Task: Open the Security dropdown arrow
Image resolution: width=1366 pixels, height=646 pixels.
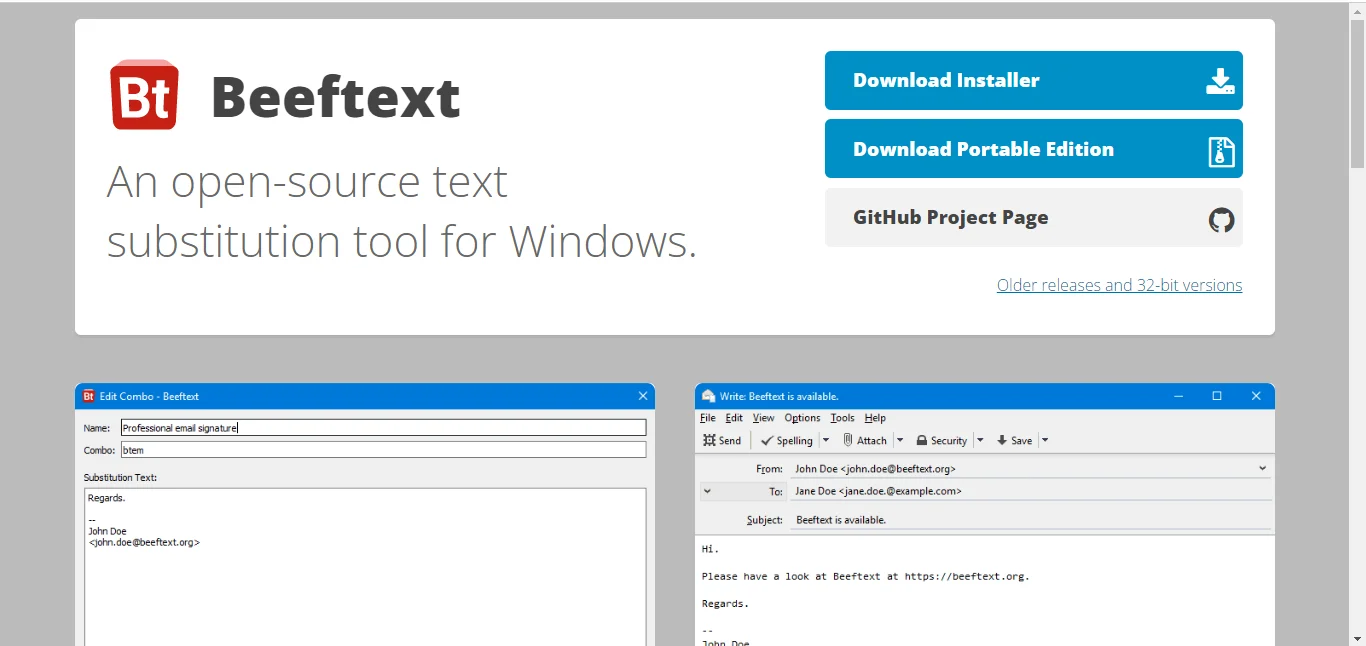Action: tap(980, 440)
